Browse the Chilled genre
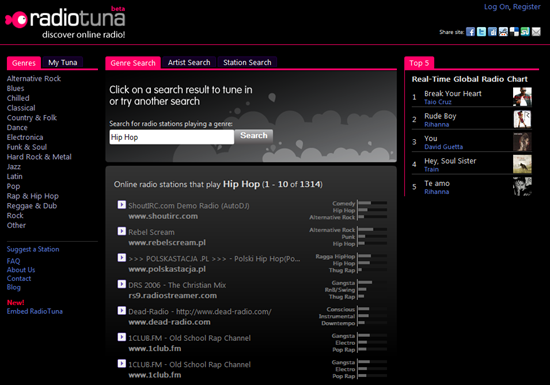Screen dimensions: 550x385 click(x=18, y=98)
